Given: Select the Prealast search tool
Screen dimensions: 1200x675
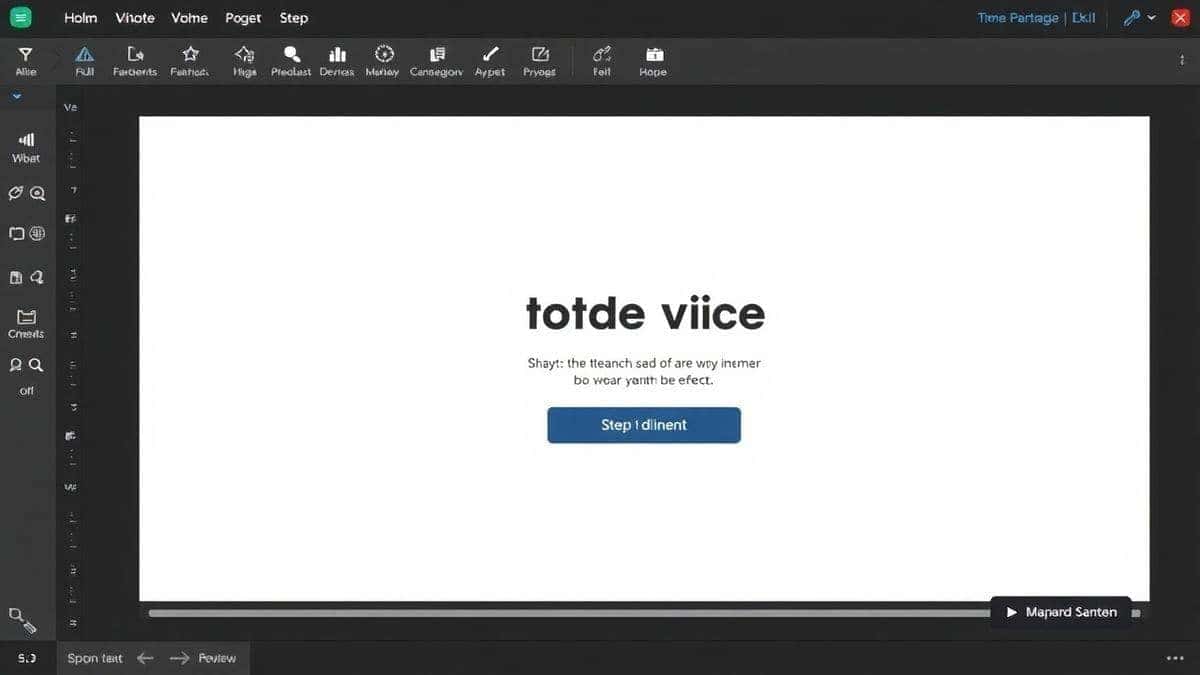Looking at the screenshot, I should point(290,58).
